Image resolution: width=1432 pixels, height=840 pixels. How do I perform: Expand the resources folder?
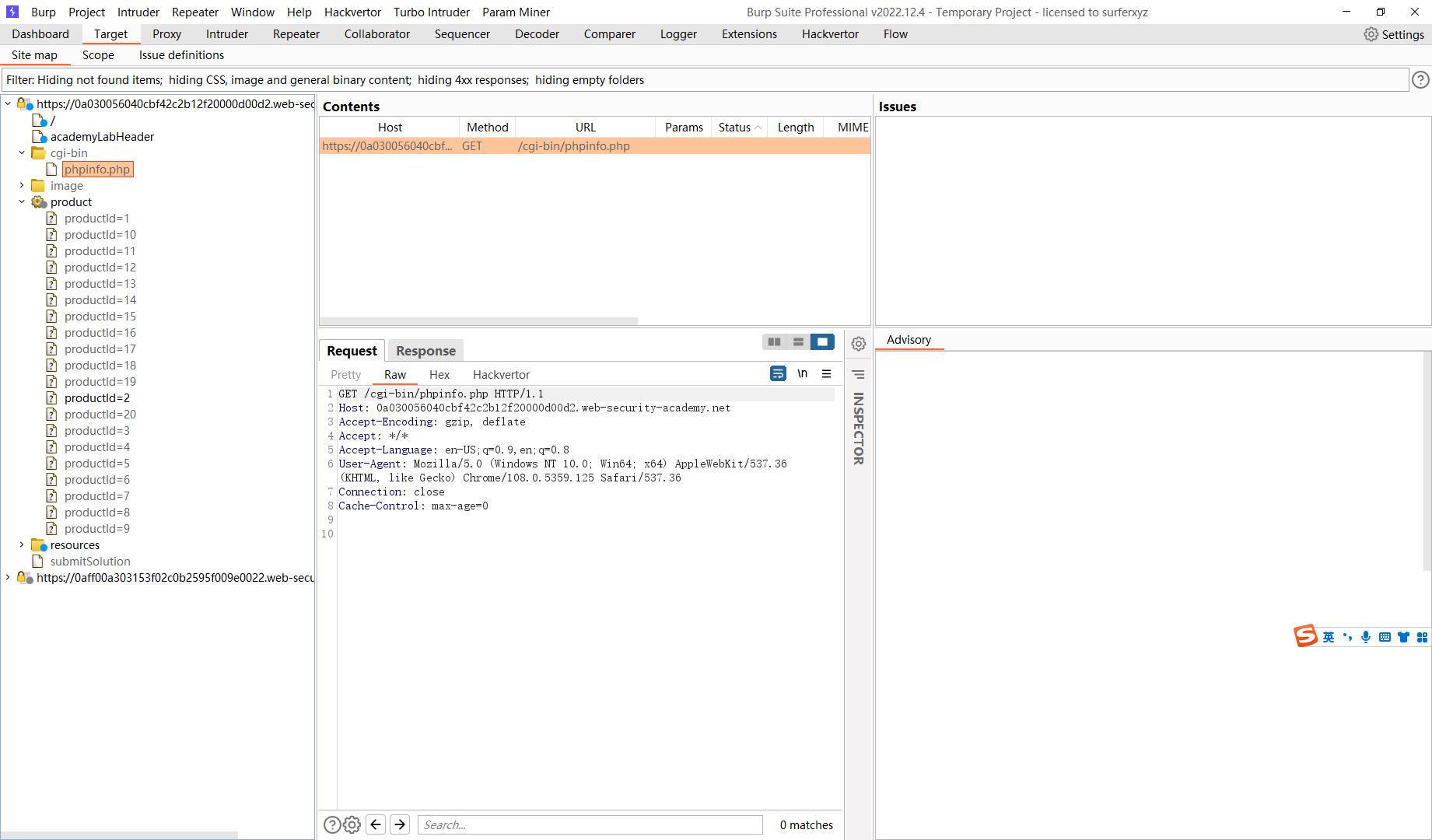coord(22,544)
